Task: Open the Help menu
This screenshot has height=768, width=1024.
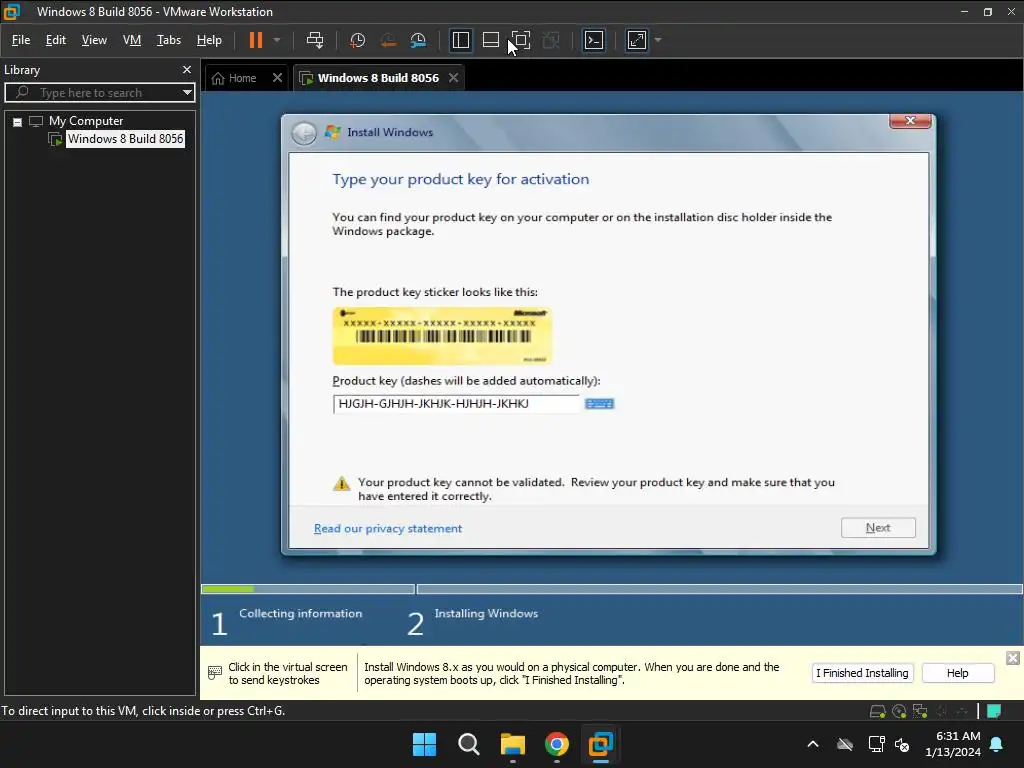Action: 209,40
